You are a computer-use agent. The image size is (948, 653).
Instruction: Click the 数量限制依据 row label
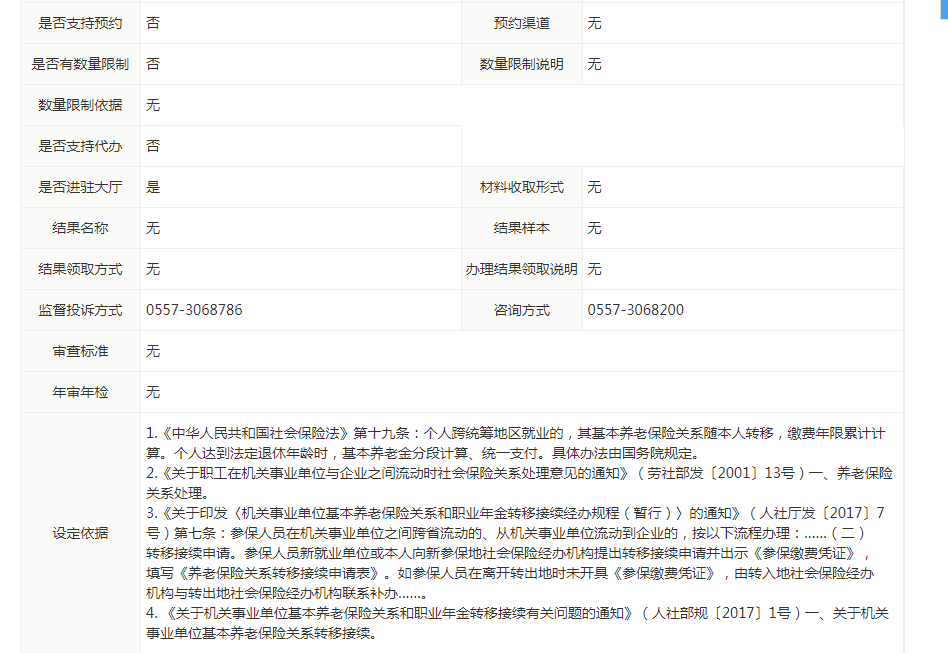[80, 105]
